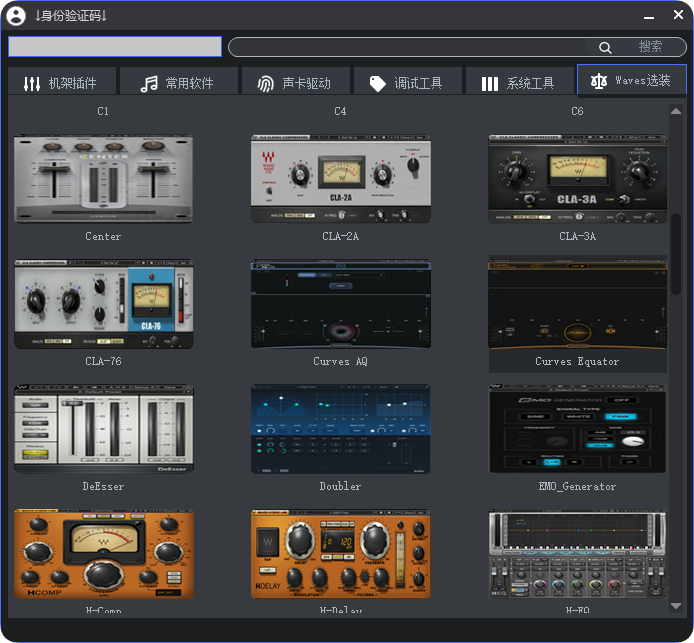Click the CLA-2A name label

[340, 236]
